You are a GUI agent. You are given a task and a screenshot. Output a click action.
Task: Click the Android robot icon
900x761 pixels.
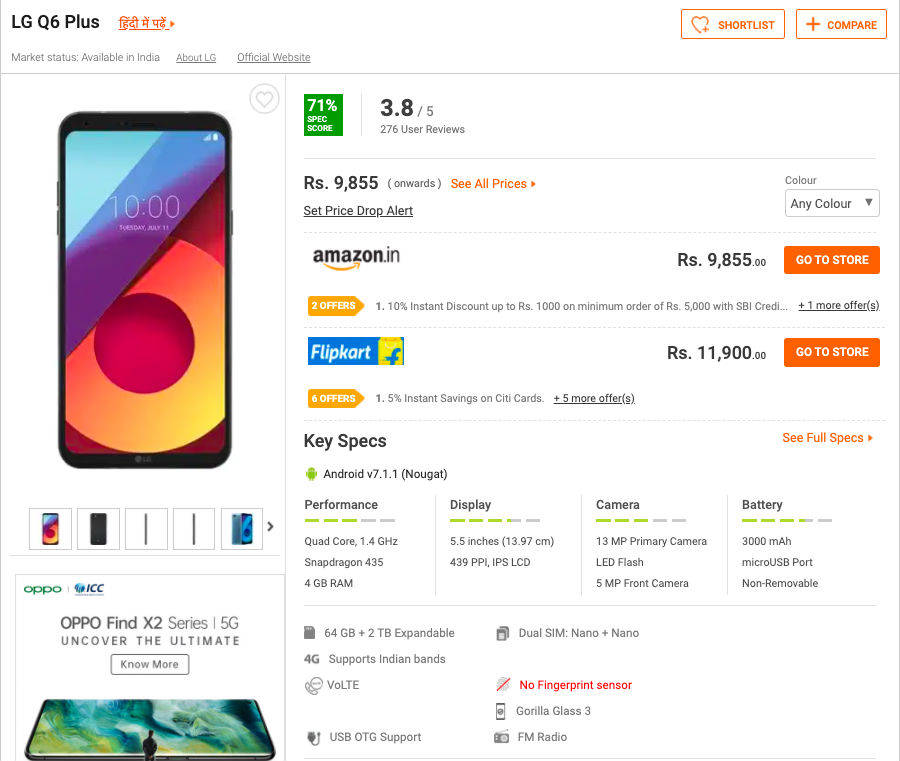coord(311,474)
